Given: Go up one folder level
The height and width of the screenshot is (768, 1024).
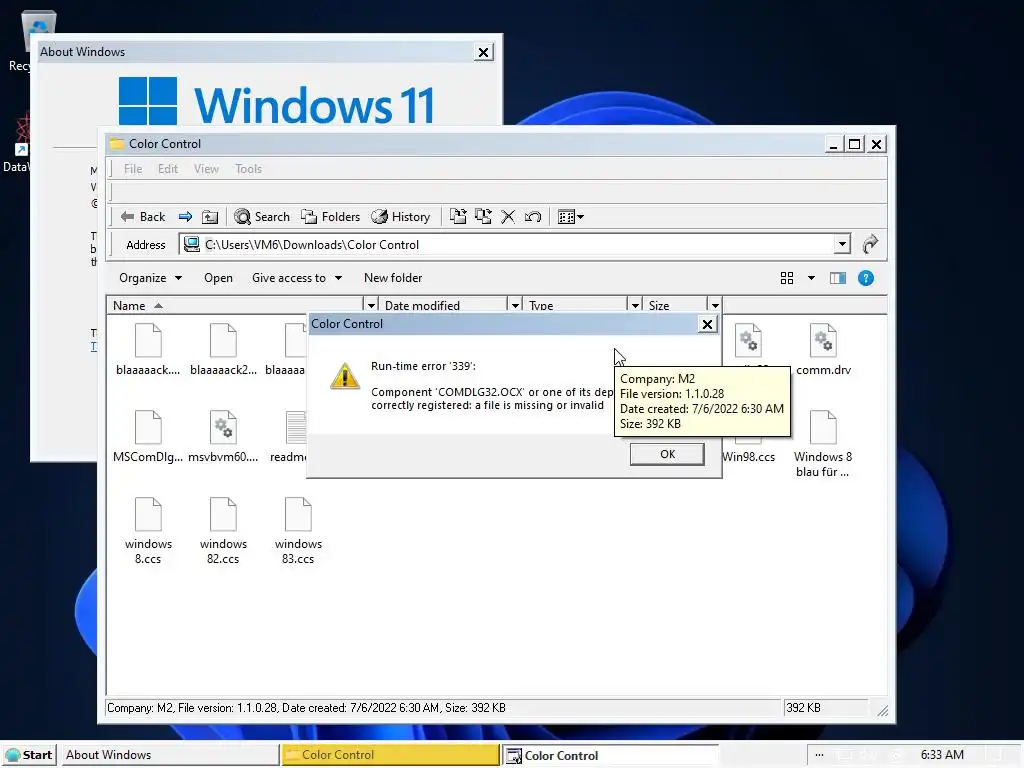Looking at the screenshot, I should point(210,217).
